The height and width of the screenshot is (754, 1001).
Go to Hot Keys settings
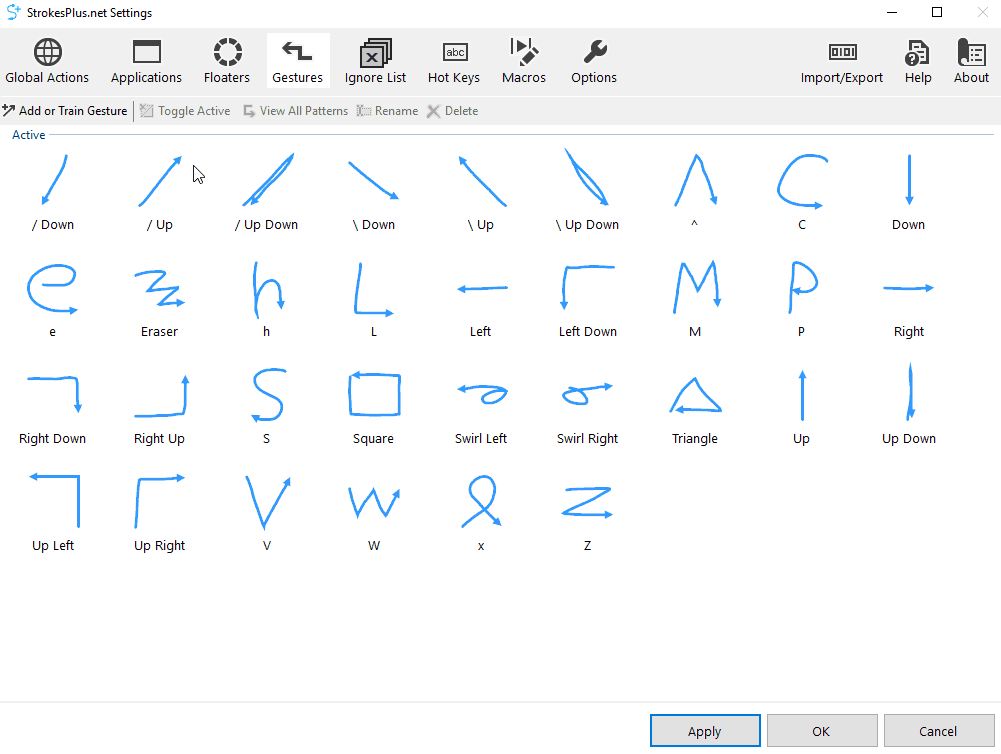click(454, 61)
